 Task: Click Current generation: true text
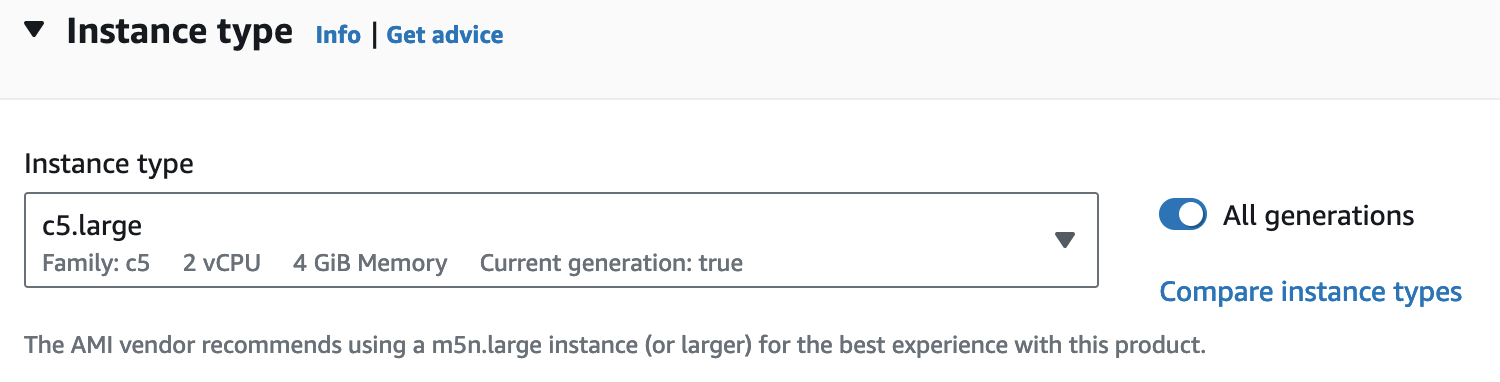[x=611, y=264]
